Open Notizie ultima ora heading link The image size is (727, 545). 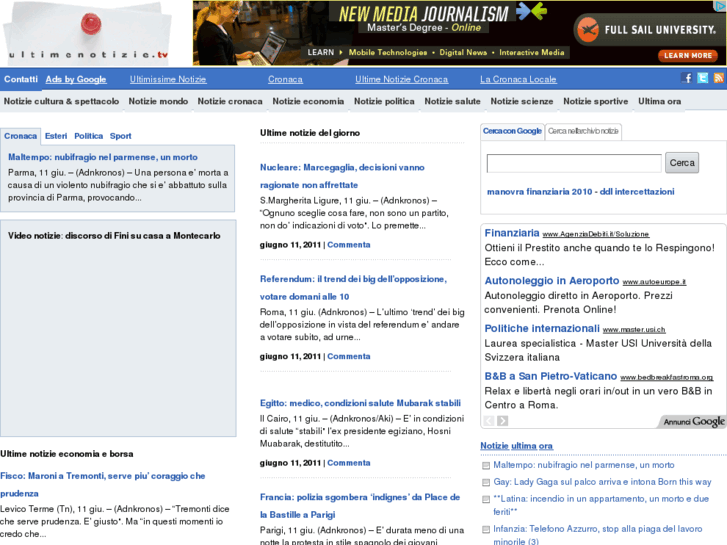pyautogui.click(x=517, y=446)
